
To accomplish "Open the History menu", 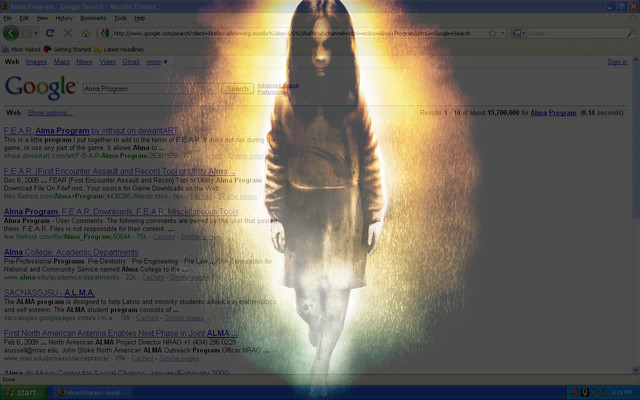I will point(64,18).
